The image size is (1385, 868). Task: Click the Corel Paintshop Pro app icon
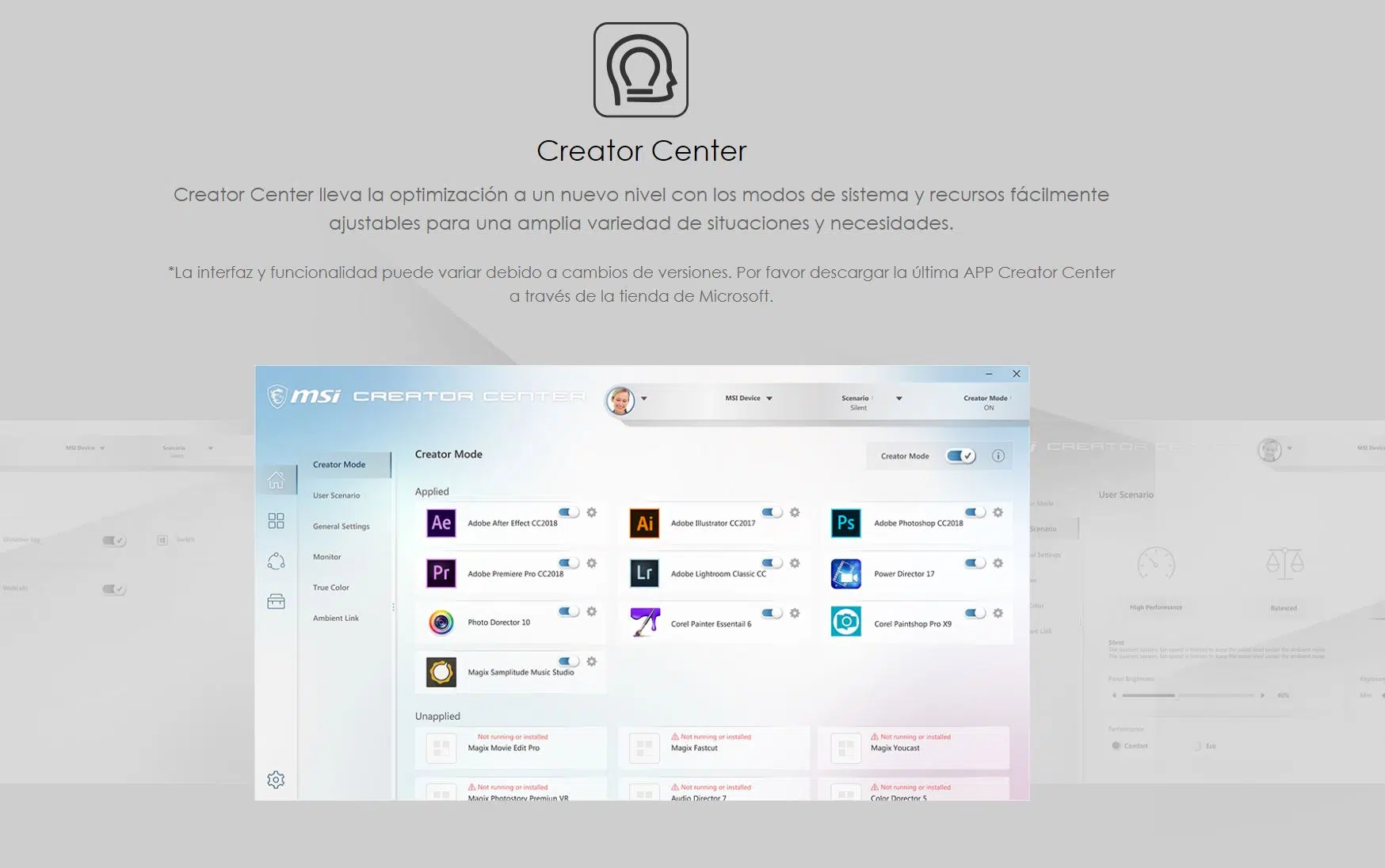(x=846, y=622)
